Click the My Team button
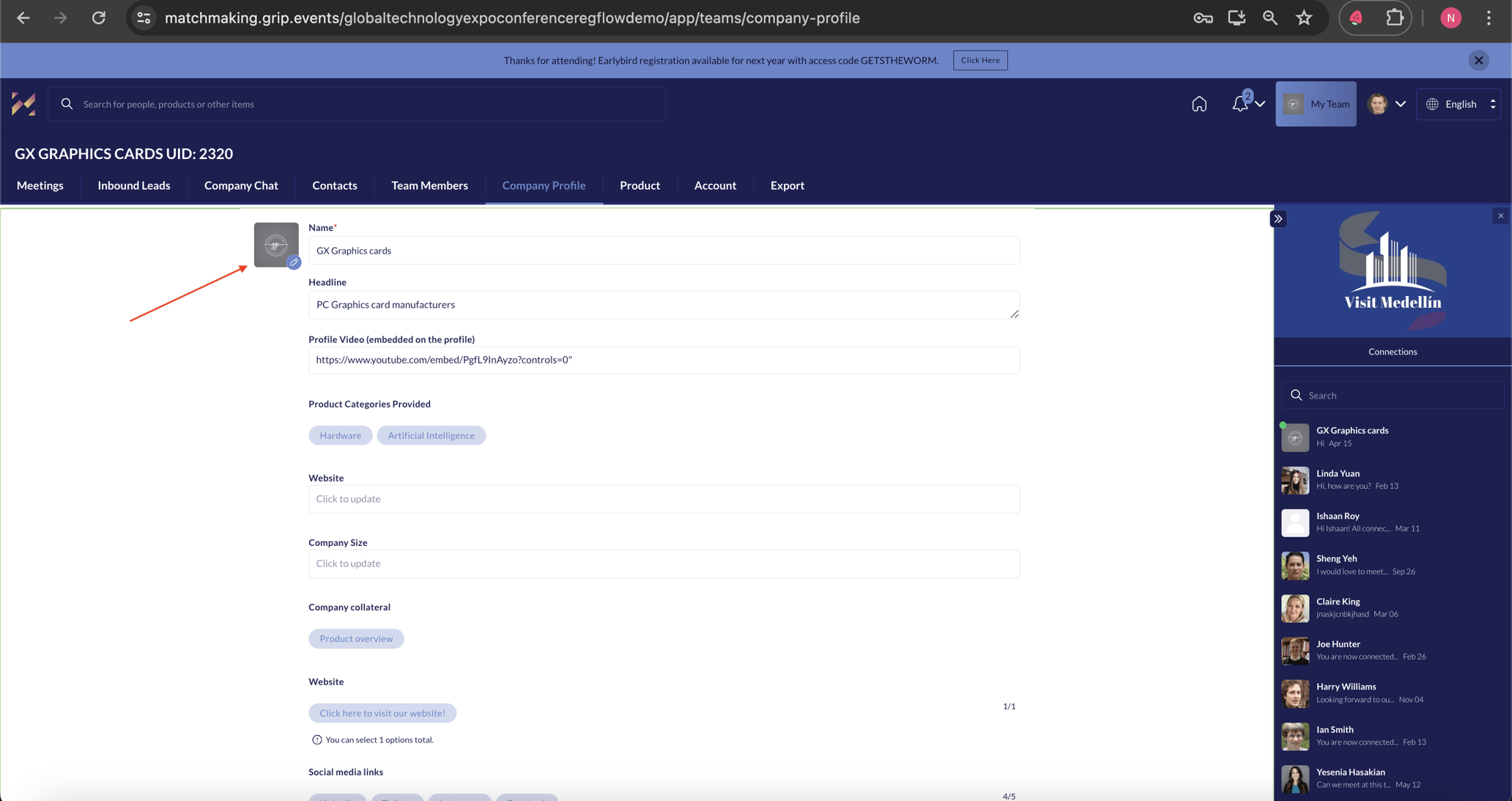 click(1316, 104)
